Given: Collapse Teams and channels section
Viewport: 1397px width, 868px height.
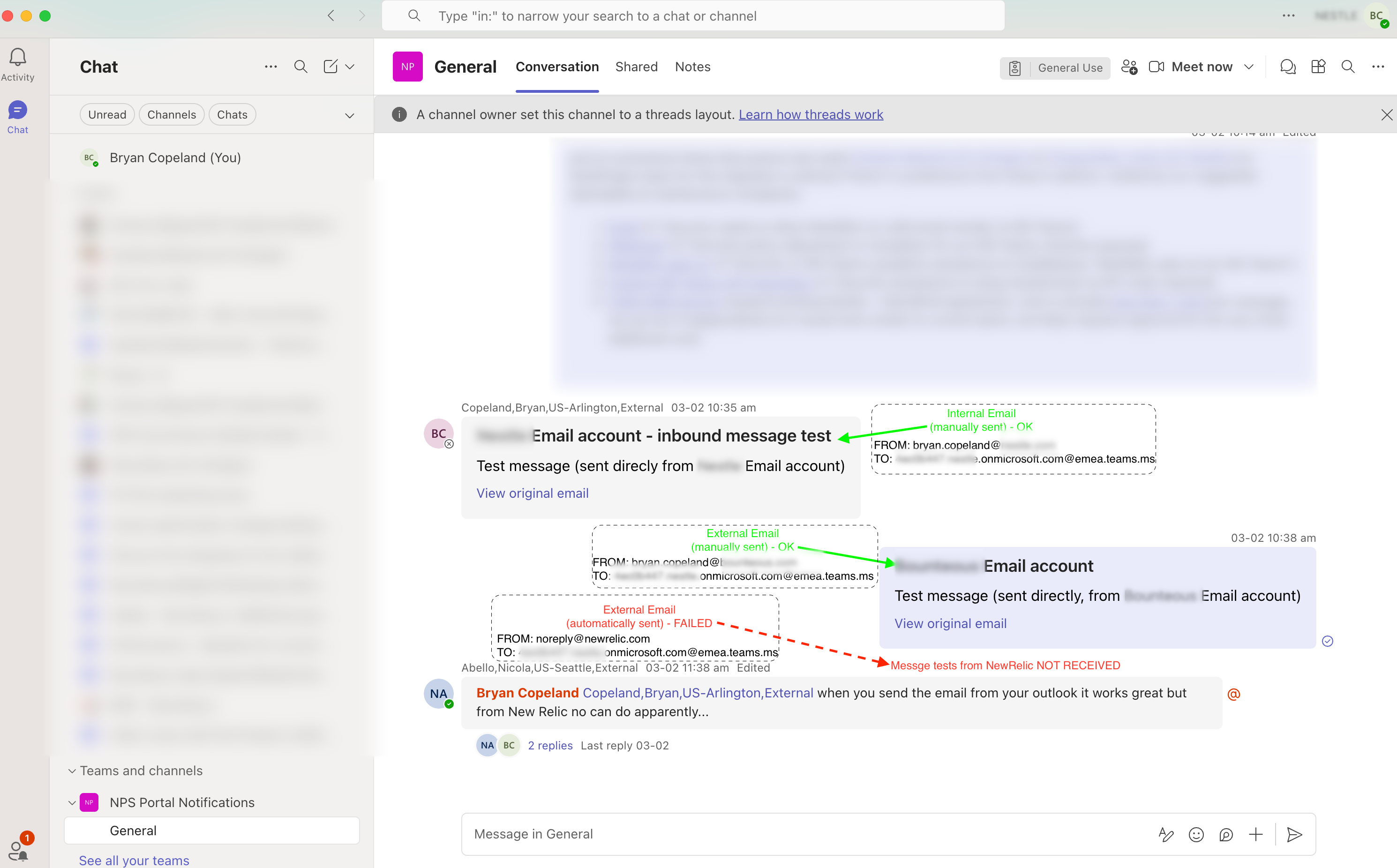Looking at the screenshot, I should coord(72,771).
